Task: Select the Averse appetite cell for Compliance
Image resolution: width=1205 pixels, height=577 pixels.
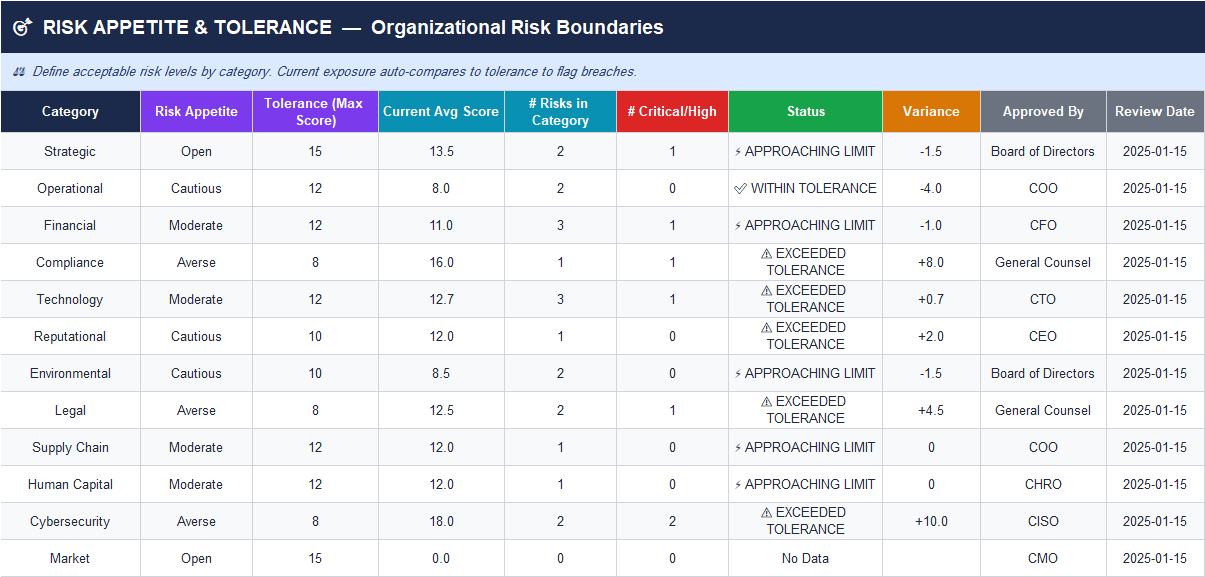Action: [x=196, y=262]
